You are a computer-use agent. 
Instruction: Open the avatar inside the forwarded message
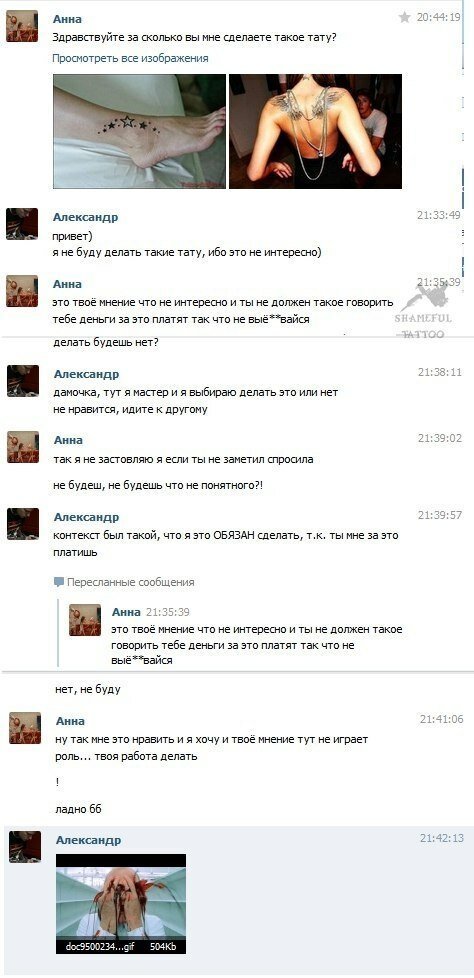point(85,620)
